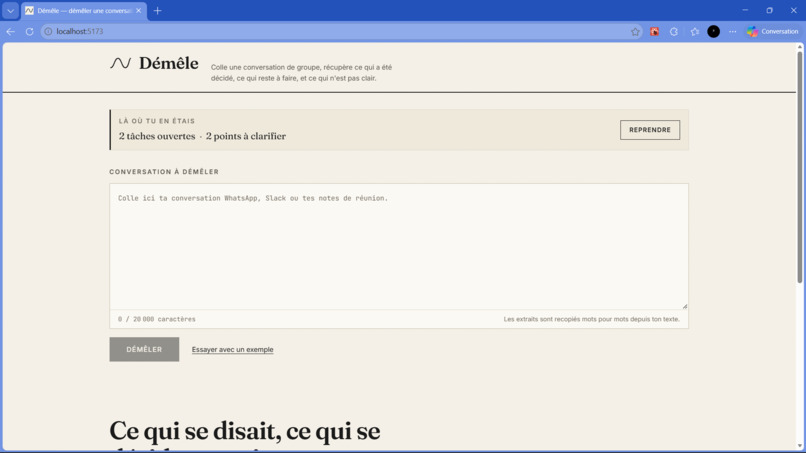Focus the localhost:5173 address bar
The width and height of the screenshot is (806, 453).
339,31
